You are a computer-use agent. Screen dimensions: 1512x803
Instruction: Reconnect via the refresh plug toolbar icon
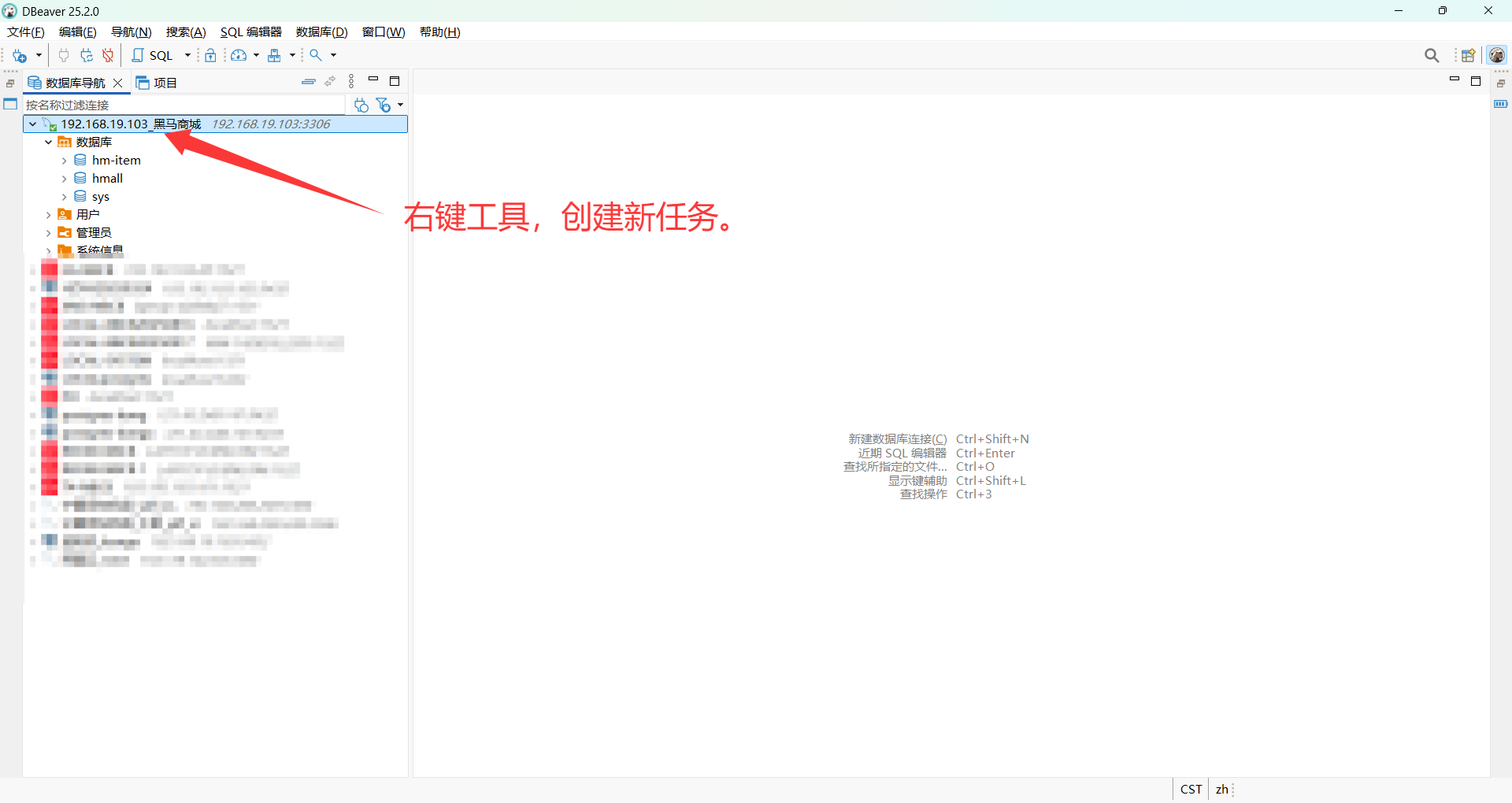[87, 55]
